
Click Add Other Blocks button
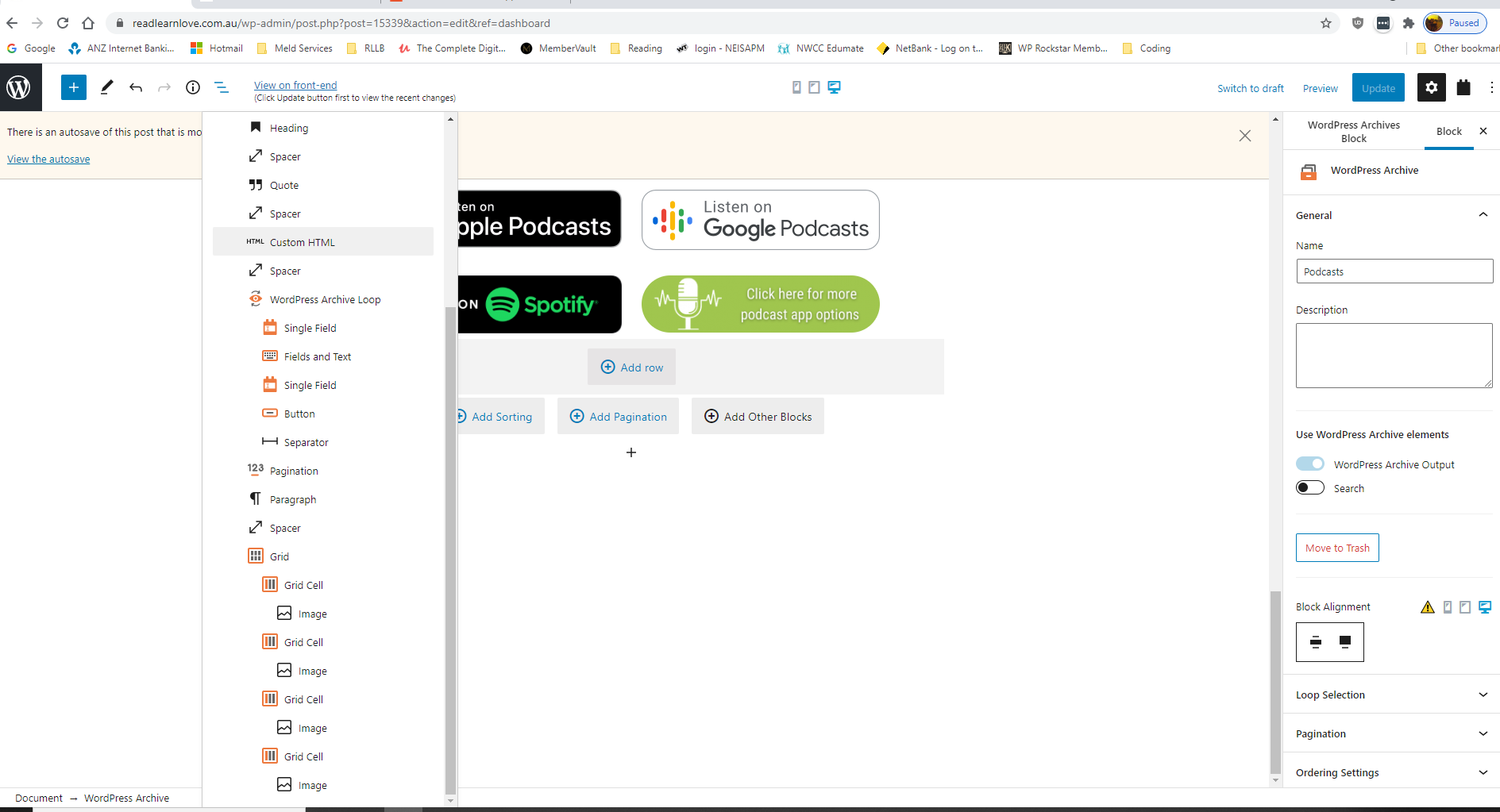(758, 416)
